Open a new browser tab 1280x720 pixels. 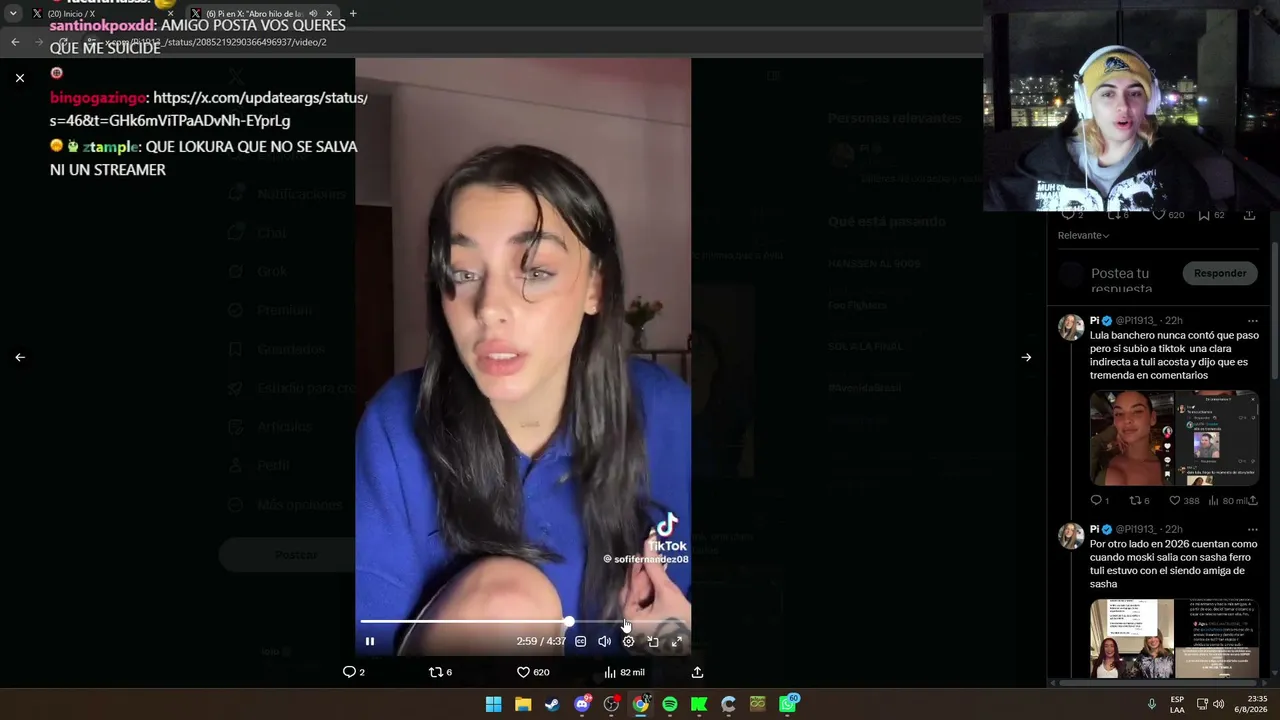point(353,14)
